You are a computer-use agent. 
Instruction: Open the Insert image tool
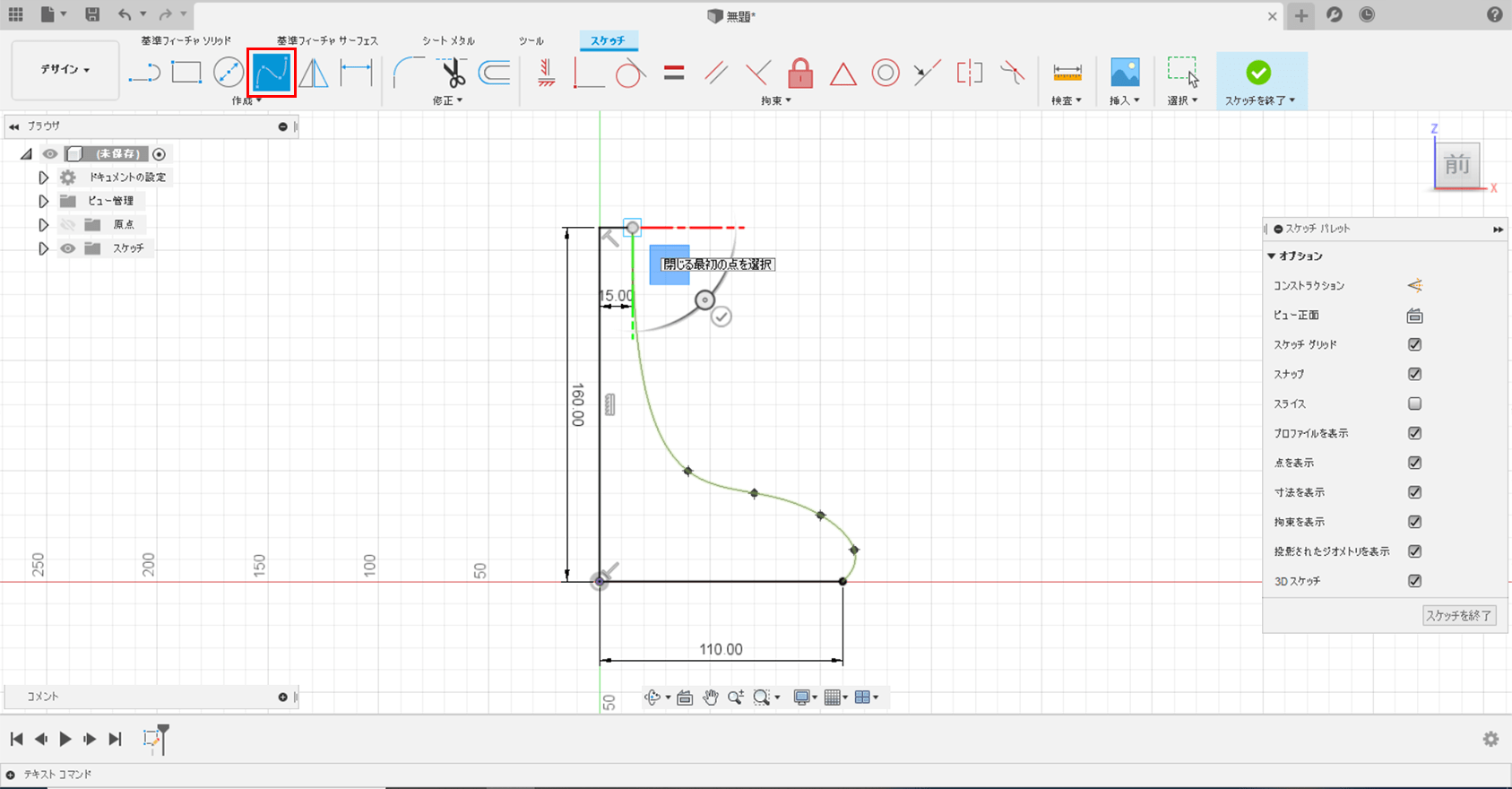pos(1125,73)
